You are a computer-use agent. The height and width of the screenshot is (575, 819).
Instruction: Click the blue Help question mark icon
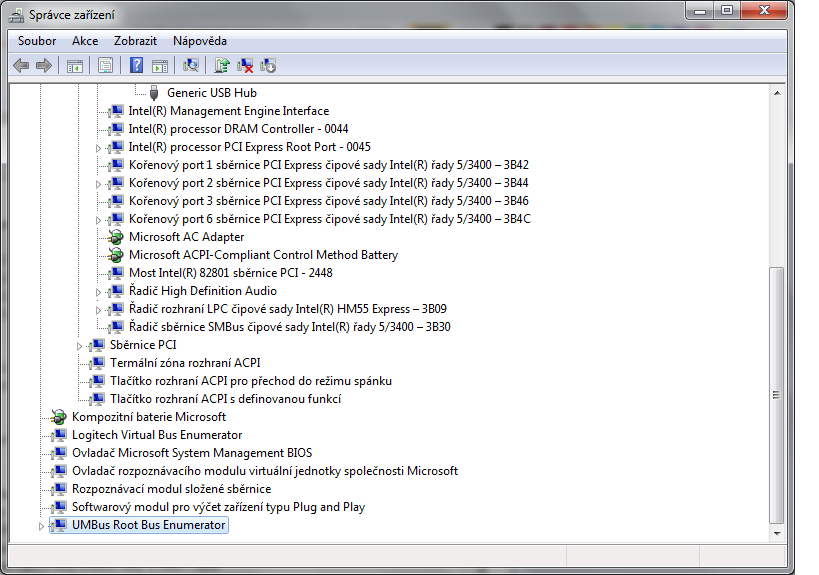coord(136,65)
